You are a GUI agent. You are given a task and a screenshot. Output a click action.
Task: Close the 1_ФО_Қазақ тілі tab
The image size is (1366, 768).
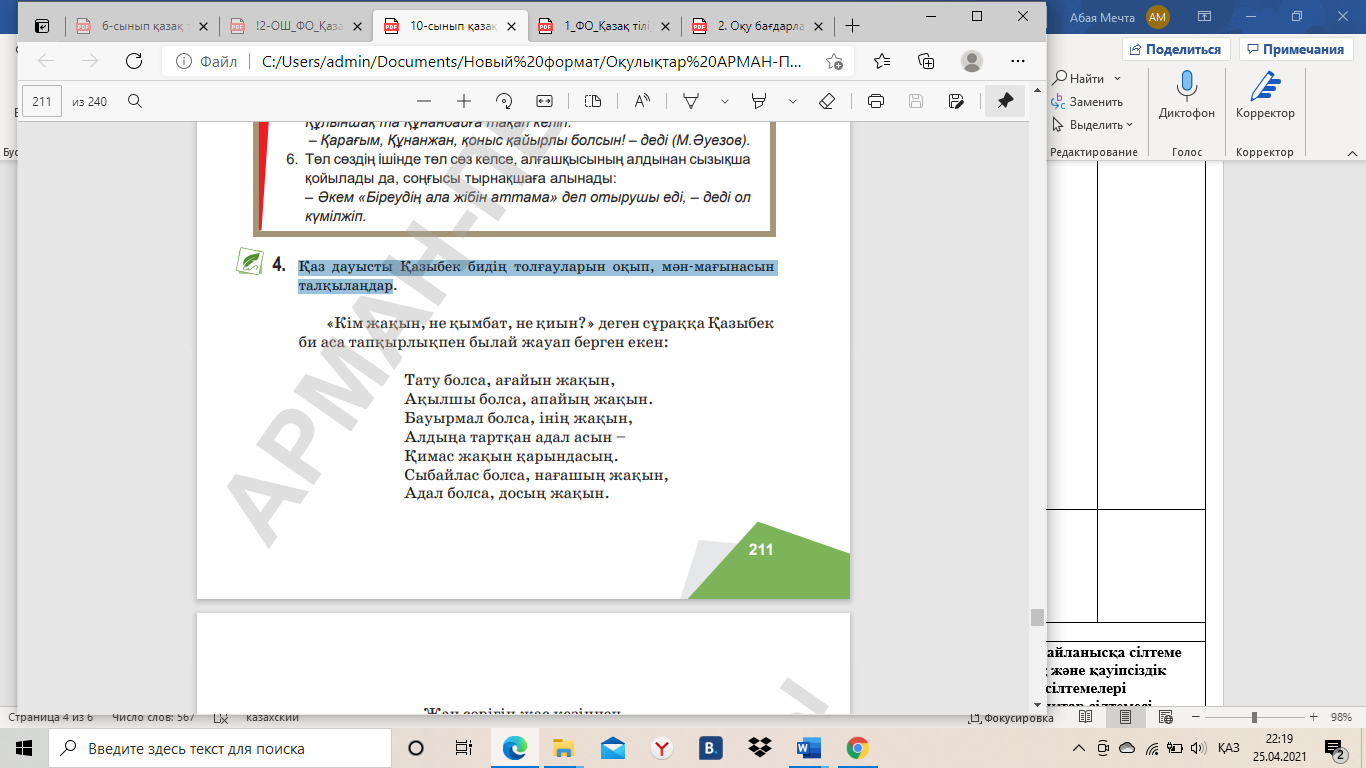664,27
